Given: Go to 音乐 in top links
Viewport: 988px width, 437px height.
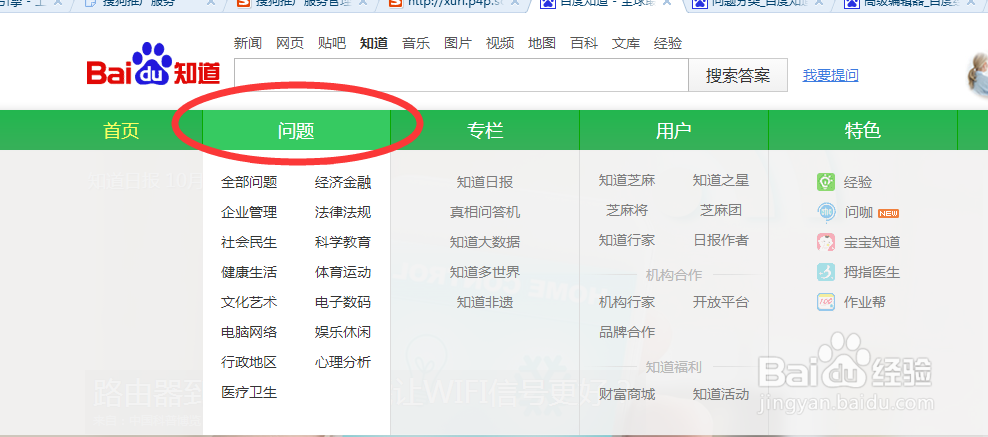Looking at the screenshot, I should pyautogui.click(x=416, y=43).
